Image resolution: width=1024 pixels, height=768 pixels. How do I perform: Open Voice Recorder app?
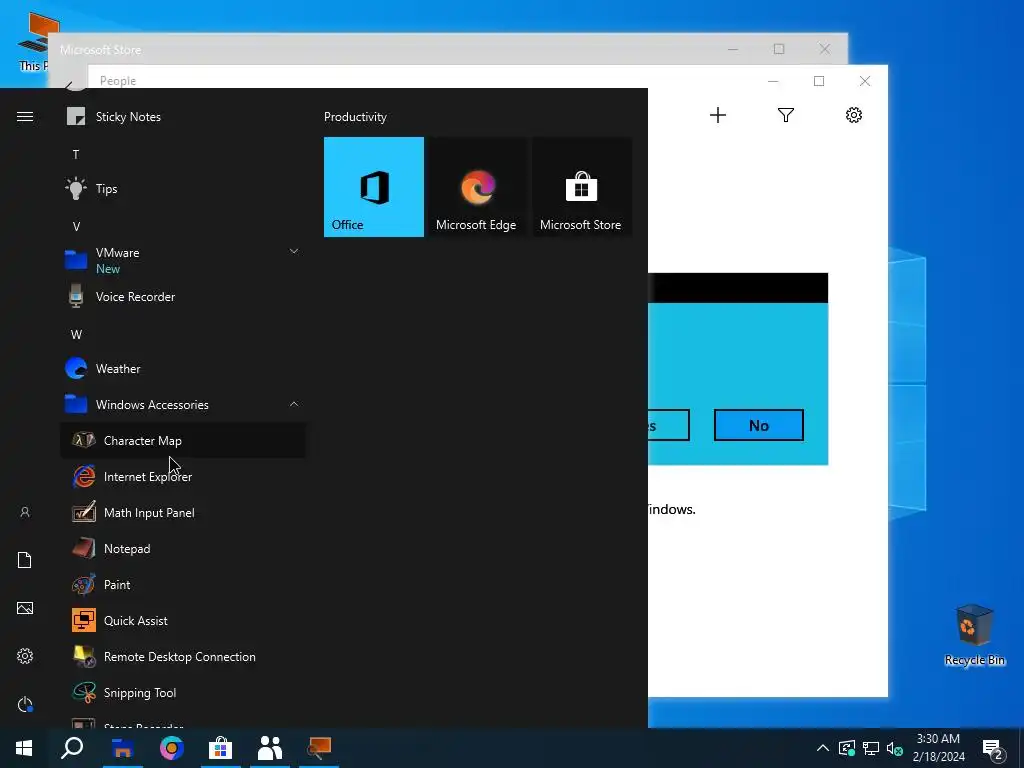click(x=183, y=296)
